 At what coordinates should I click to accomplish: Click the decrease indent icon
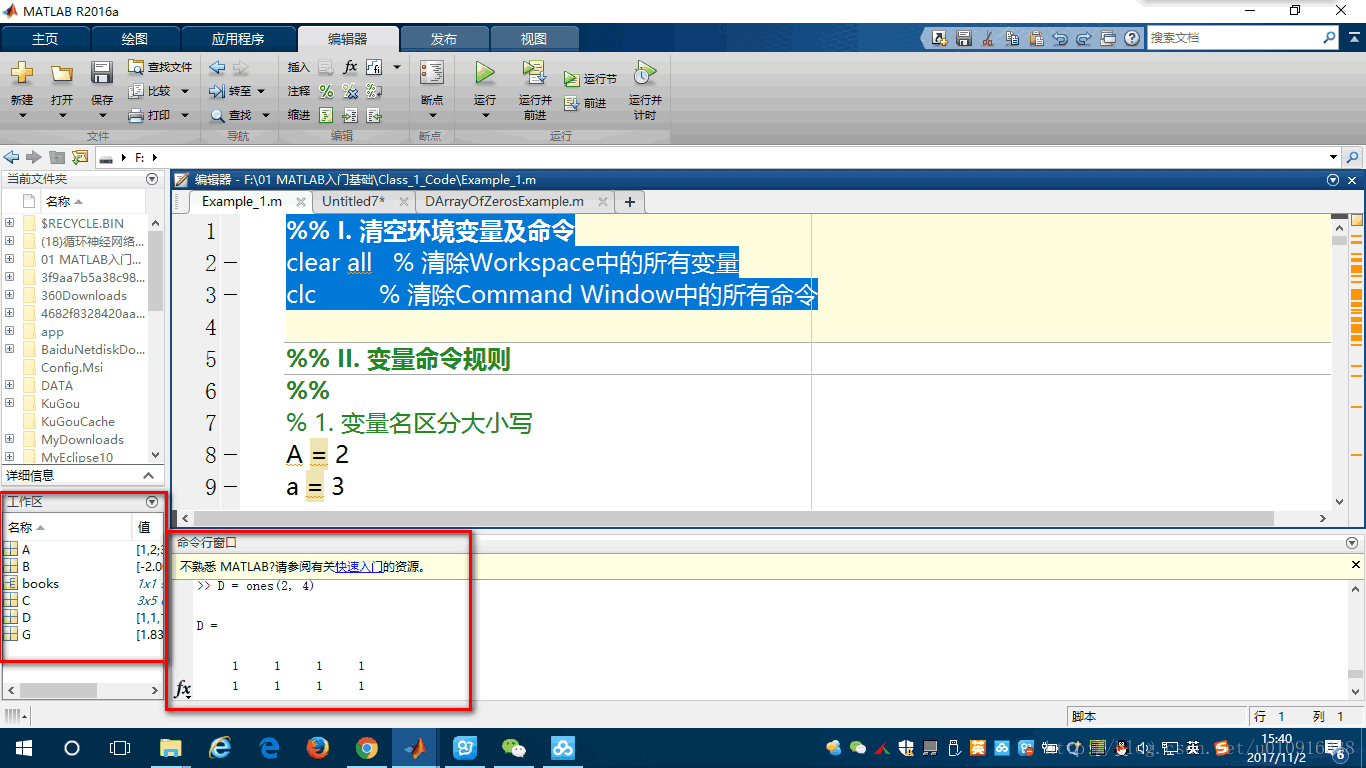click(x=374, y=115)
